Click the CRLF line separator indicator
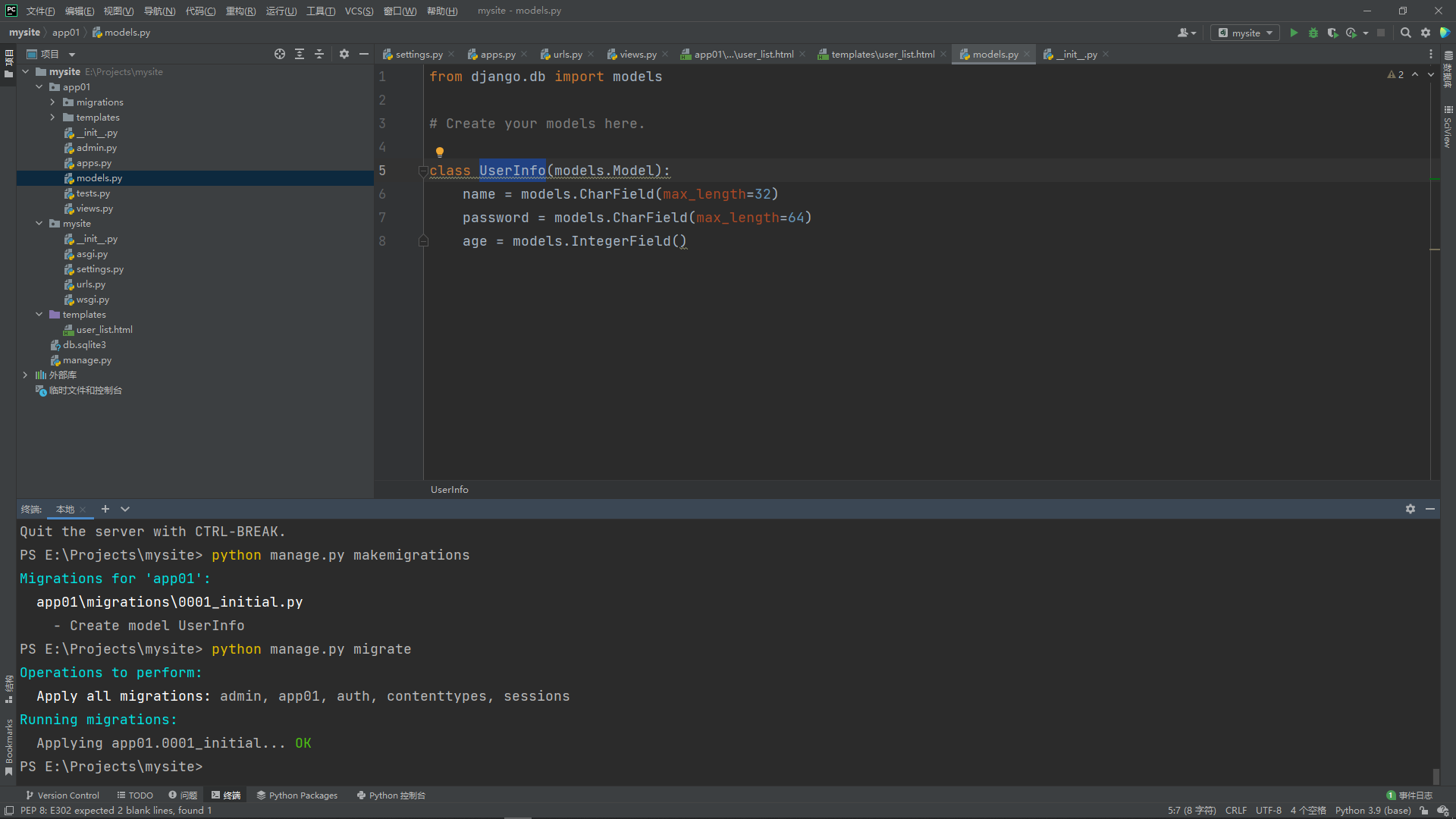The height and width of the screenshot is (819, 1456). [x=1236, y=811]
